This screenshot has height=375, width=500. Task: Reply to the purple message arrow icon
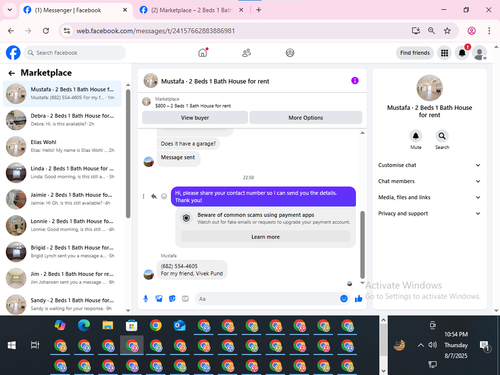coord(154,196)
